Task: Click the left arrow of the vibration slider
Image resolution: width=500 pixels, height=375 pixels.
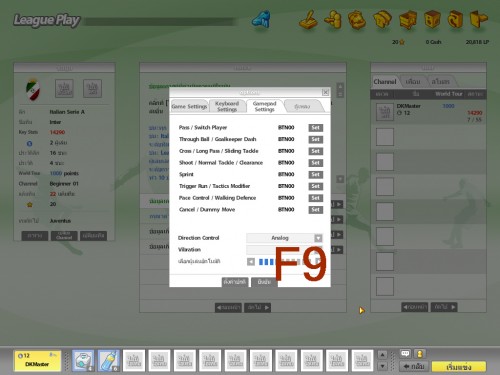Action: coord(251,262)
